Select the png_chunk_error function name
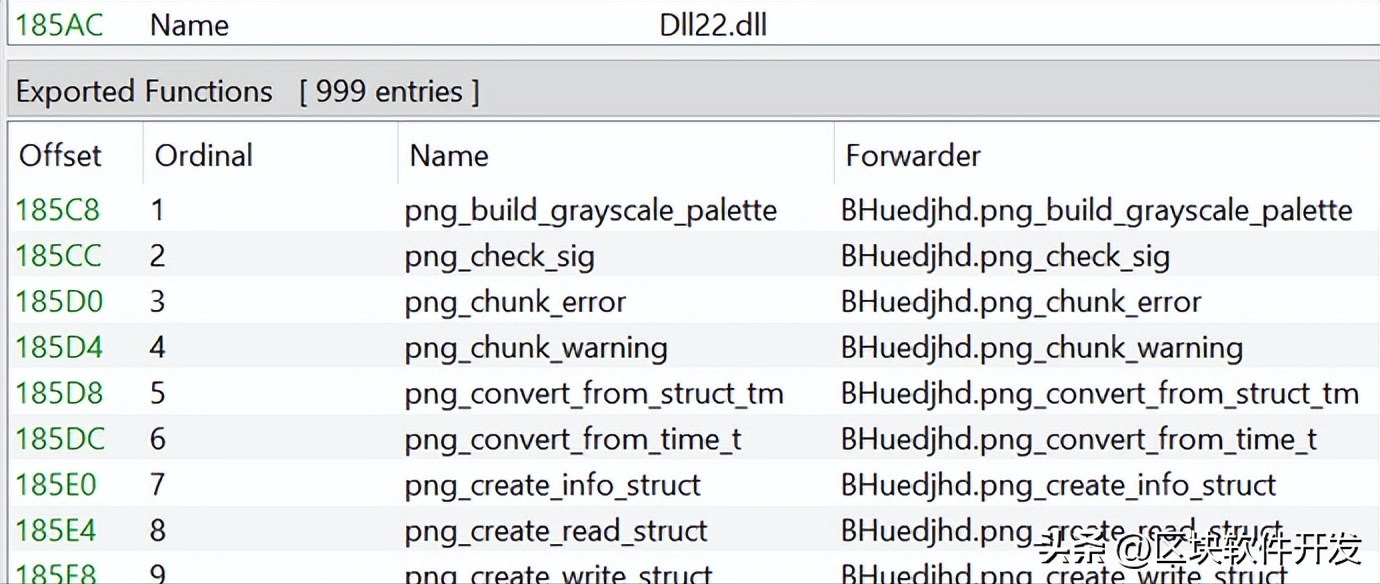The image size is (1380, 584). [x=515, y=302]
